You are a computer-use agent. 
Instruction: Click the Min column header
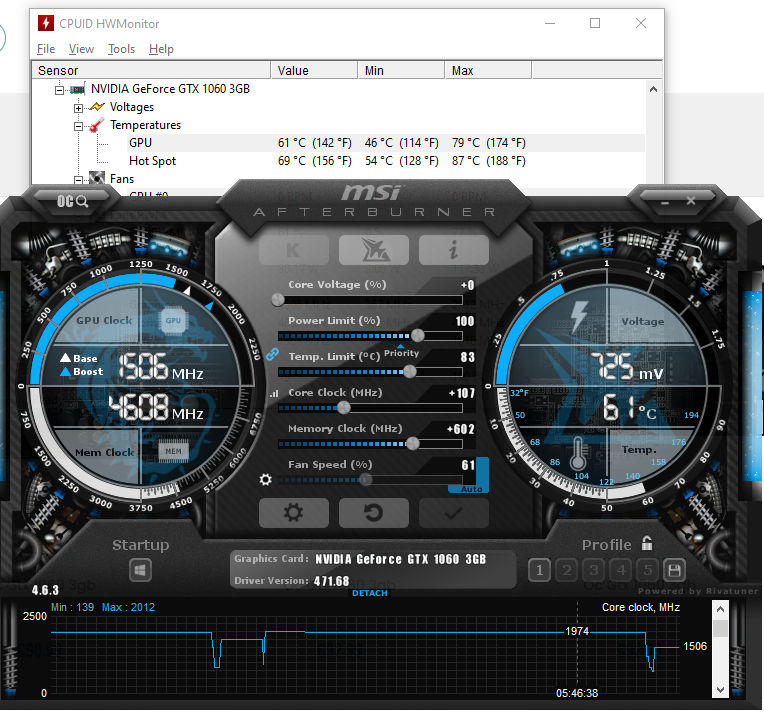pyautogui.click(x=401, y=70)
